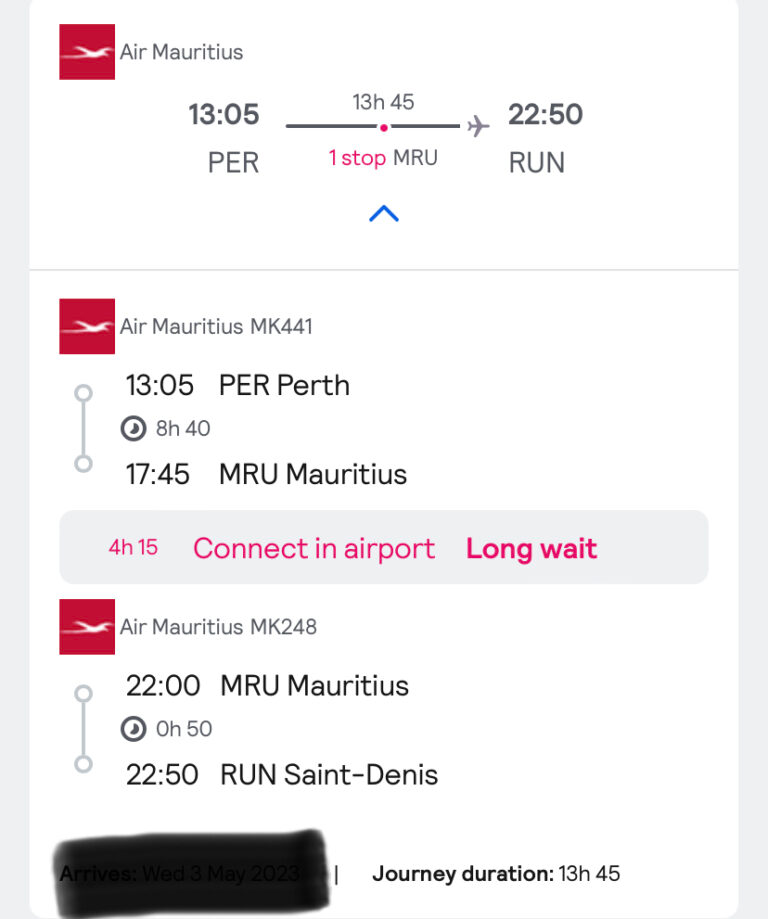The height and width of the screenshot is (919, 768).
Task: Select the 'Air Mauritius MK441' flight label
Action: point(216,326)
